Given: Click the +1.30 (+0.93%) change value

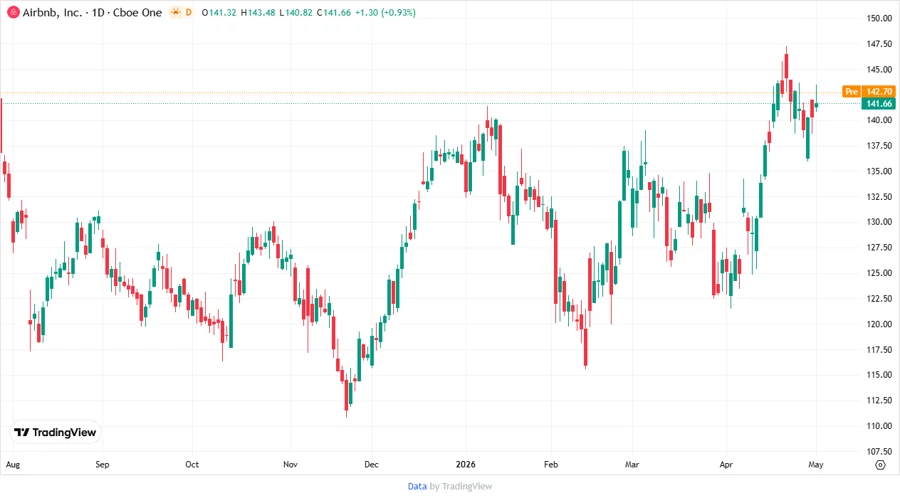Looking at the screenshot, I should (385, 12).
